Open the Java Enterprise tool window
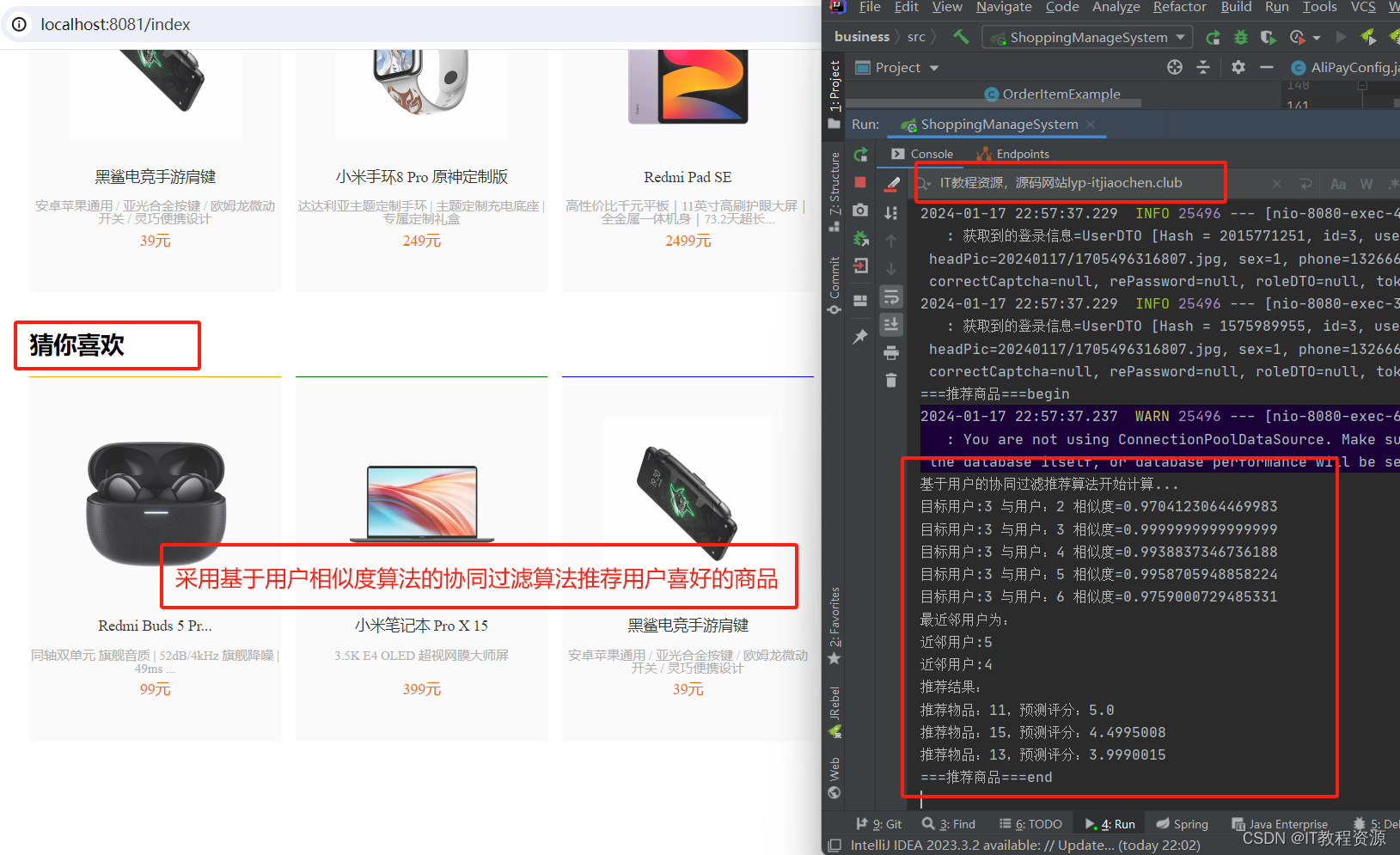The height and width of the screenshot is (855, 1400). click(x=1280, y=824)
